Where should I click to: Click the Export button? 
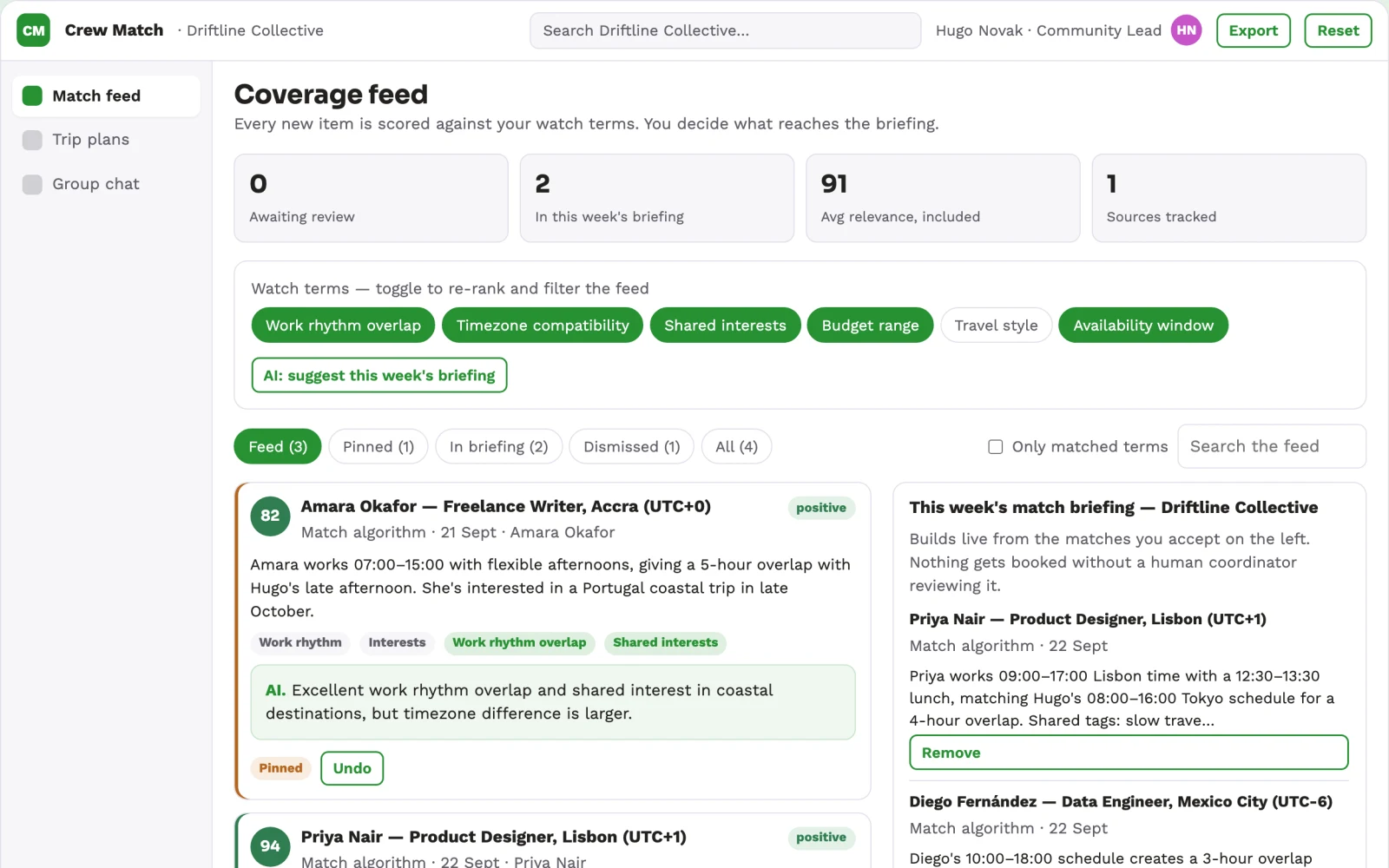(x=1254, y=30)
